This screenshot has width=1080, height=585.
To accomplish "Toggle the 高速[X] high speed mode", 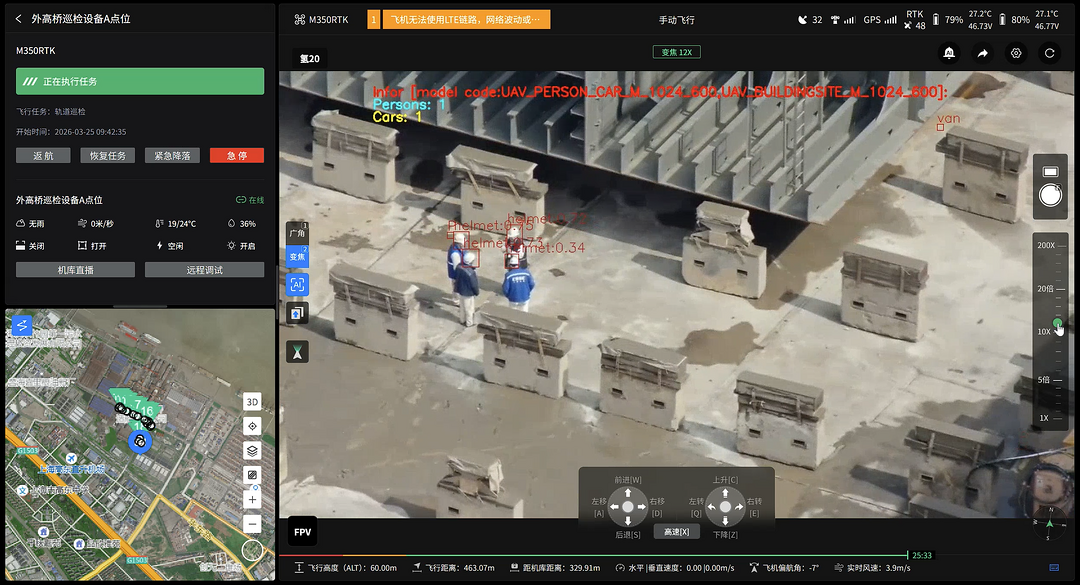I will 676,532.
